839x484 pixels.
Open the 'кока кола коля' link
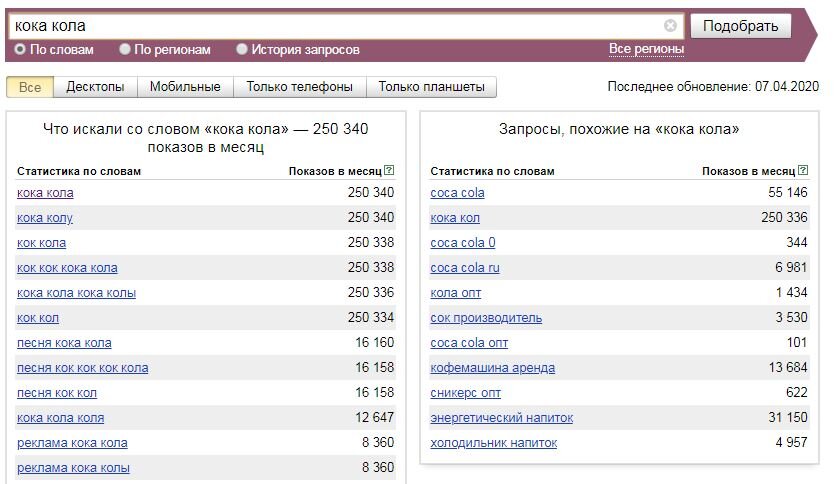pos(60,418)
